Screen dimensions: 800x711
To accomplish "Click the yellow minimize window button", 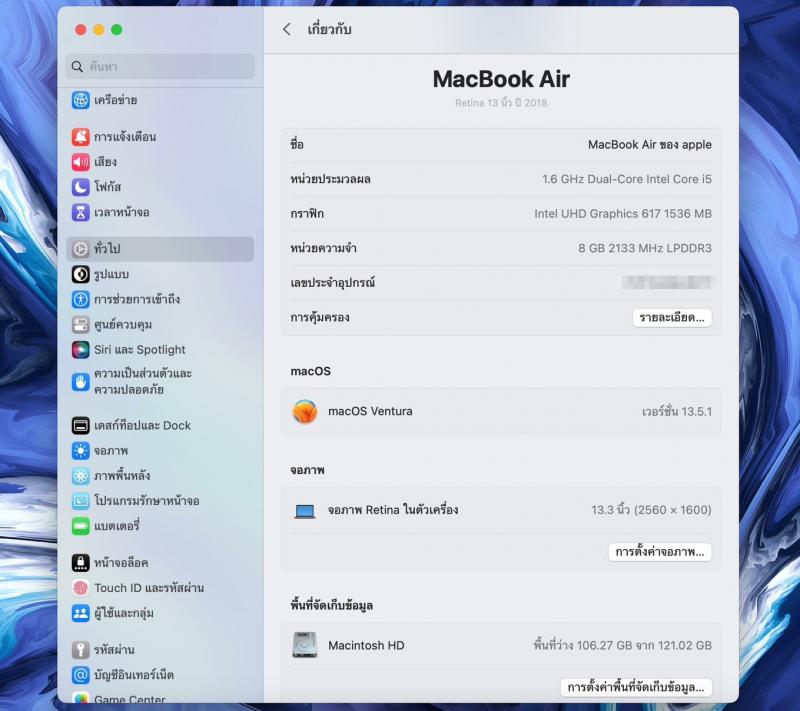I will (99, 30).
